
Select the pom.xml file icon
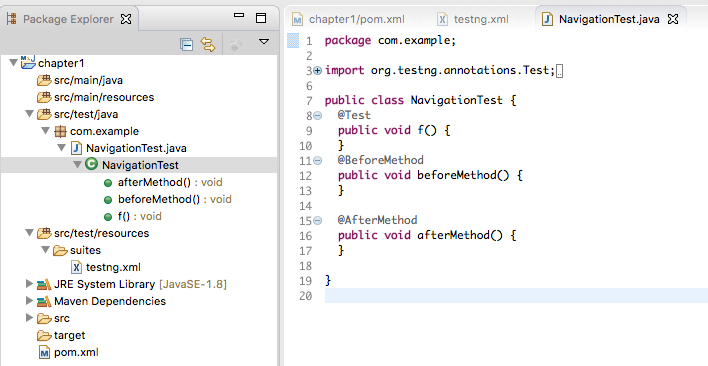tap(44, 352)
